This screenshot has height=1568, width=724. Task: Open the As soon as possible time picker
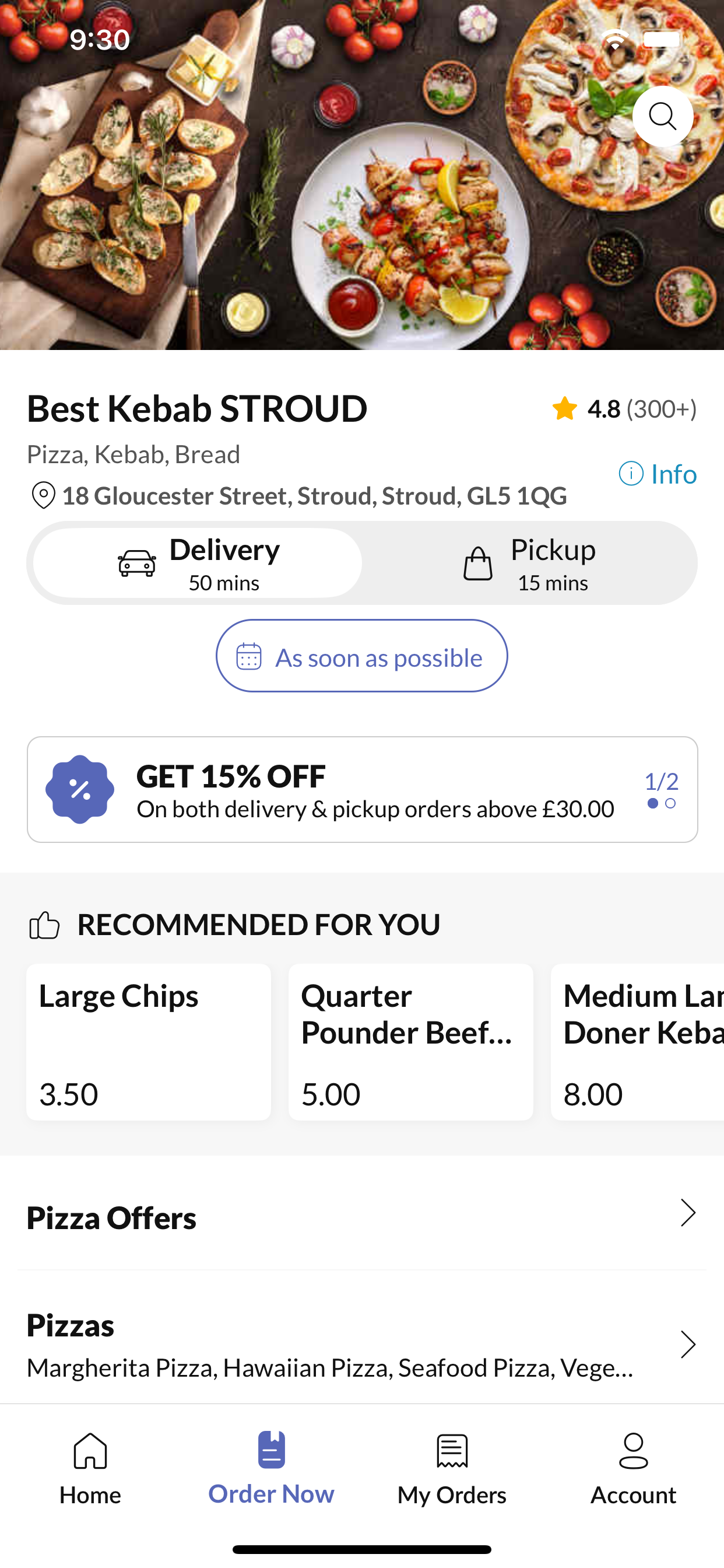362,656
